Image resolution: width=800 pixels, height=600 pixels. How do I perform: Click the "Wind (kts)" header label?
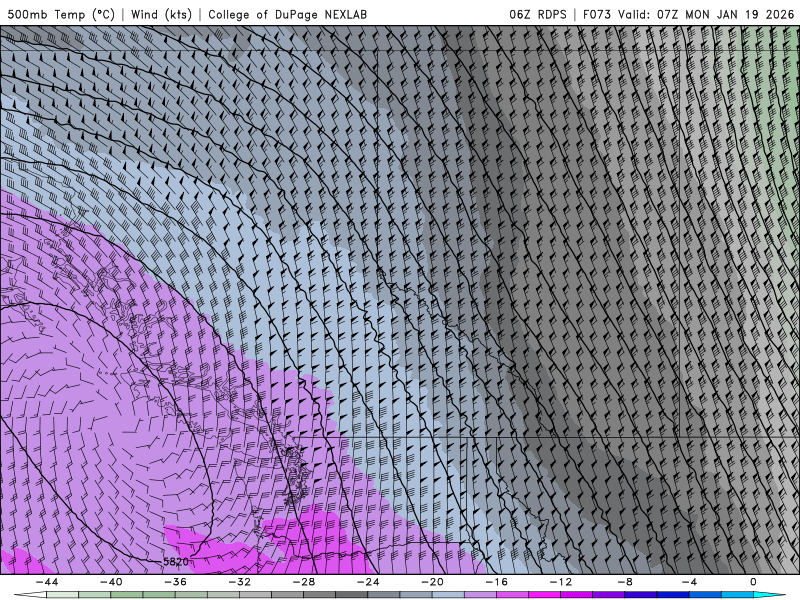pos(161,14)
